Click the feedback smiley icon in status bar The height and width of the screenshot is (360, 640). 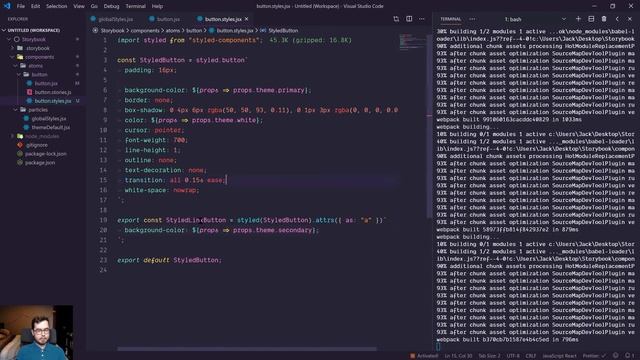coord(616,356)
